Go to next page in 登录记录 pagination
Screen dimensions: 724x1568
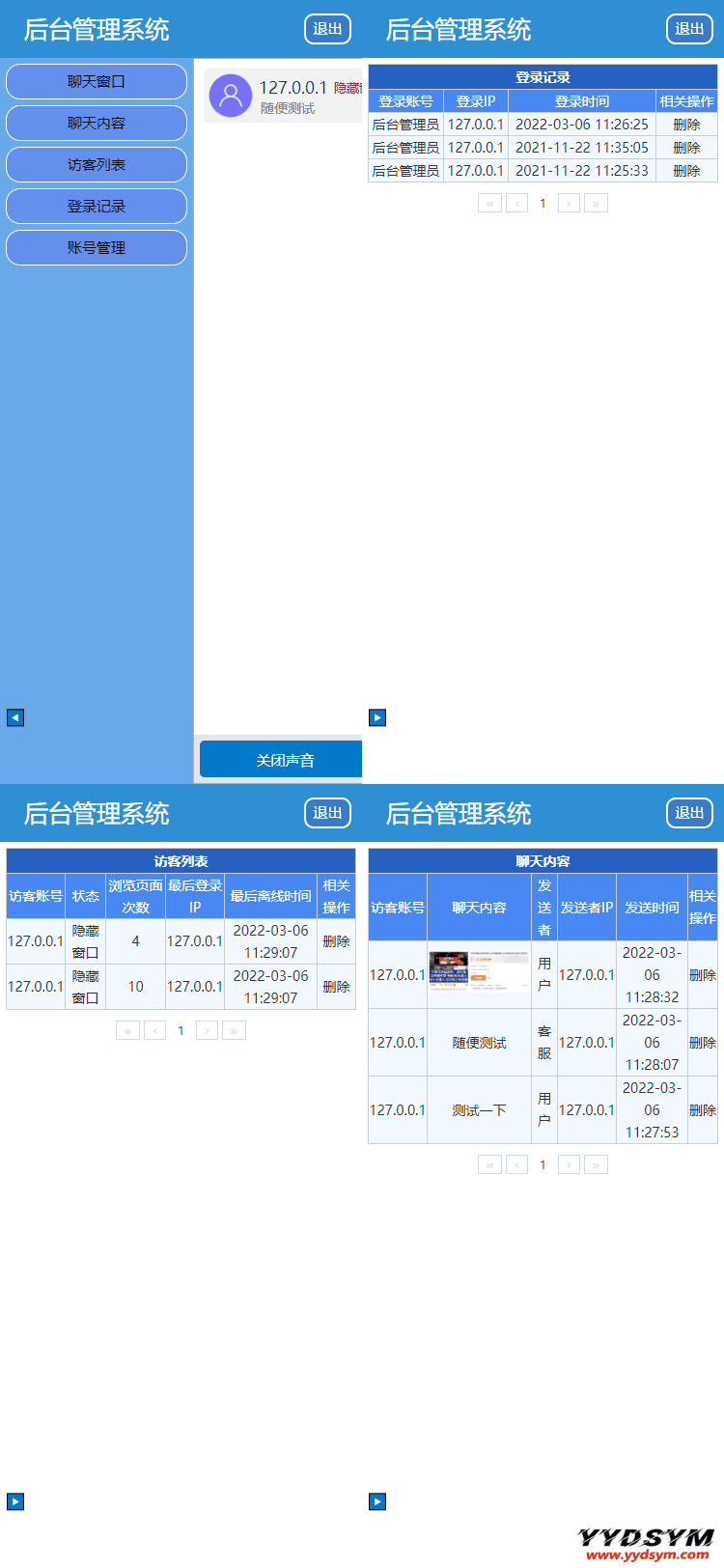(569, 203)
